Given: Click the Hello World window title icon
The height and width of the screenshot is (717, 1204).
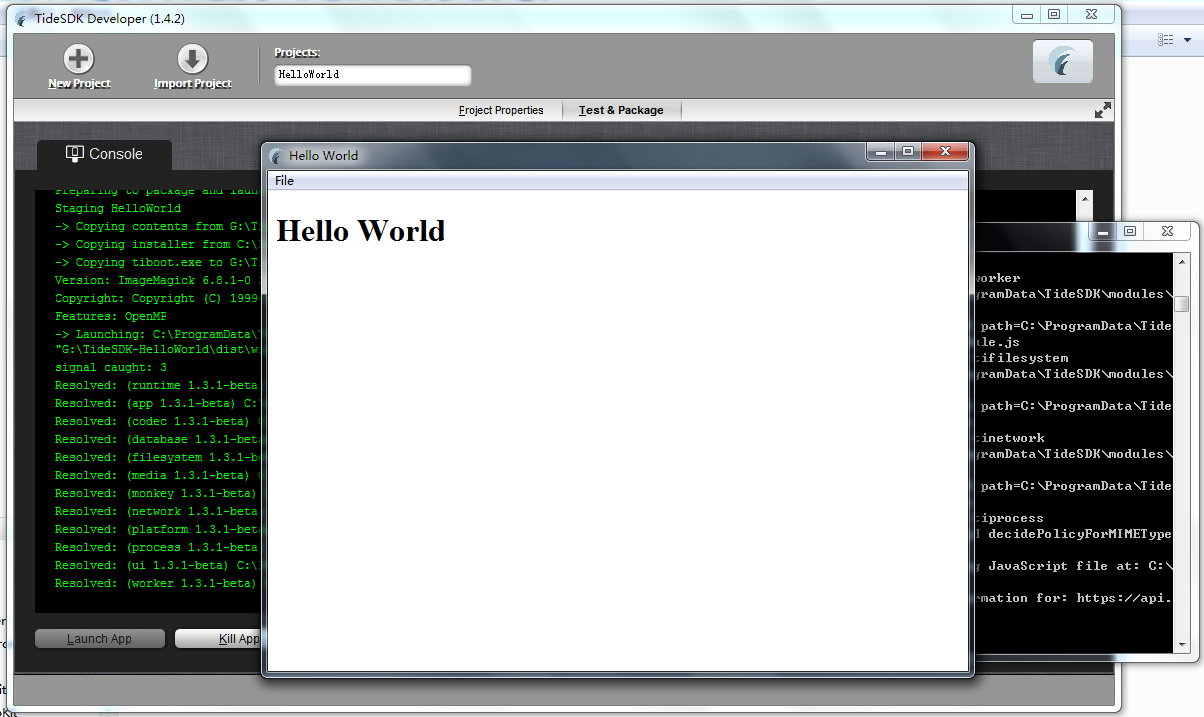Looking at the screenshot, I should pos(277,155).
